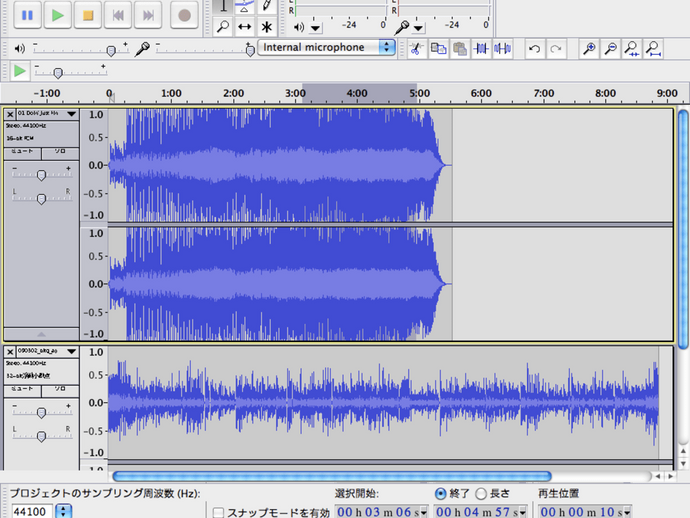Trim audio outside the selection
The image size is (690, 518).
(481, 48)
